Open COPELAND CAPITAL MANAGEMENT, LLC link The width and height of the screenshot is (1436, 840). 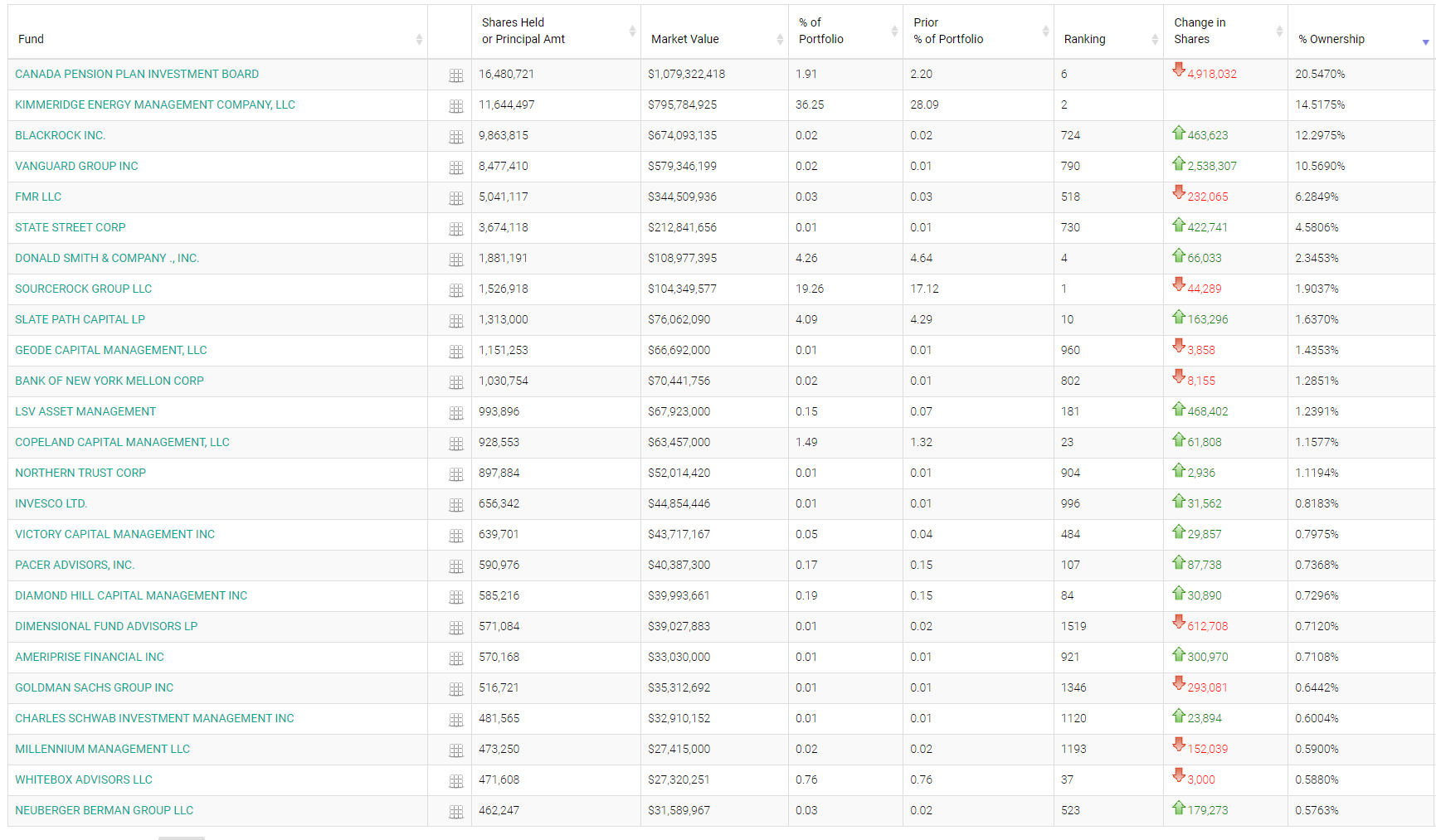(122, 442)
